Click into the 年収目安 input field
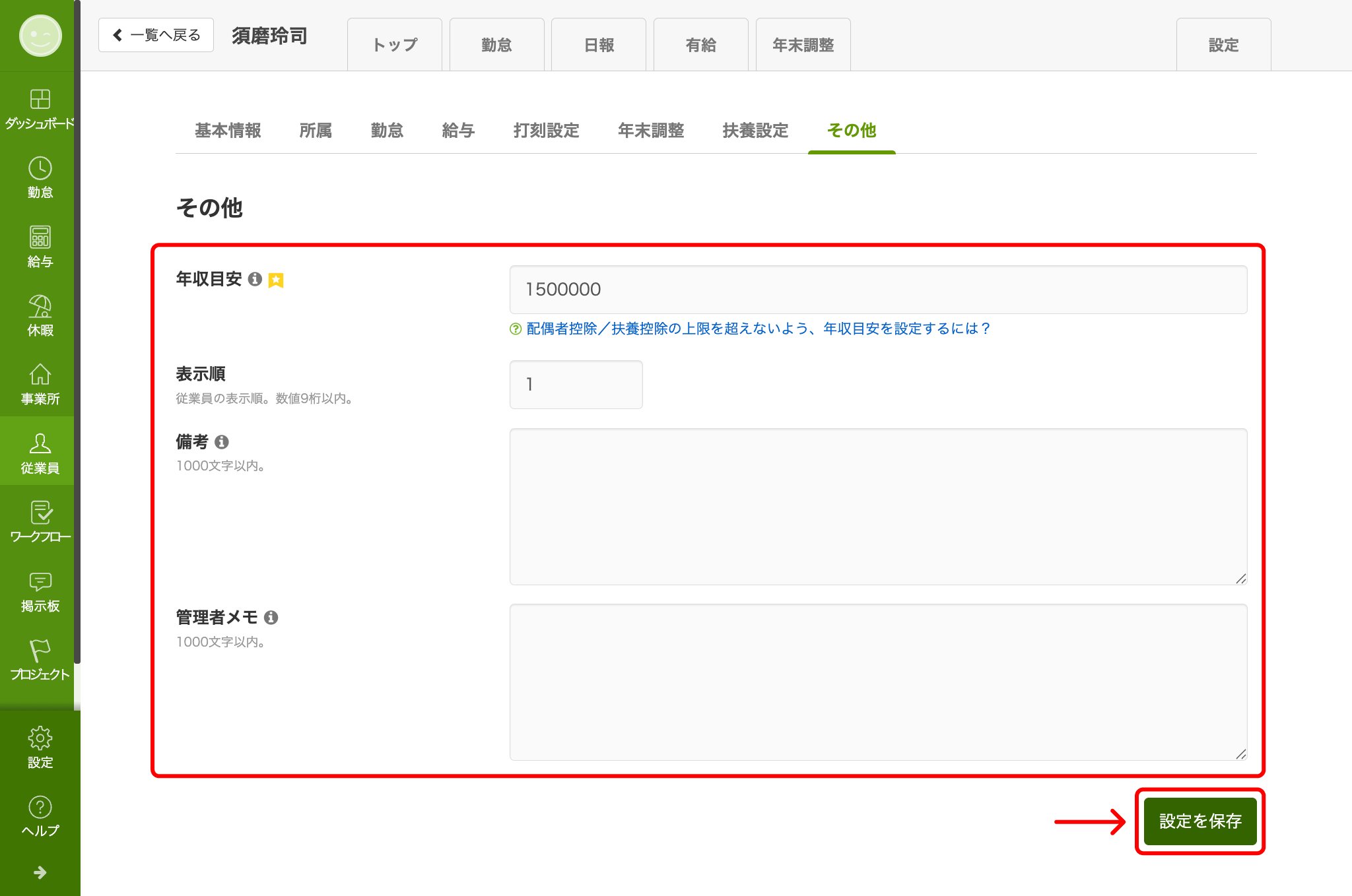This screenshot has height=896, width=1352. tap(878, 290)
